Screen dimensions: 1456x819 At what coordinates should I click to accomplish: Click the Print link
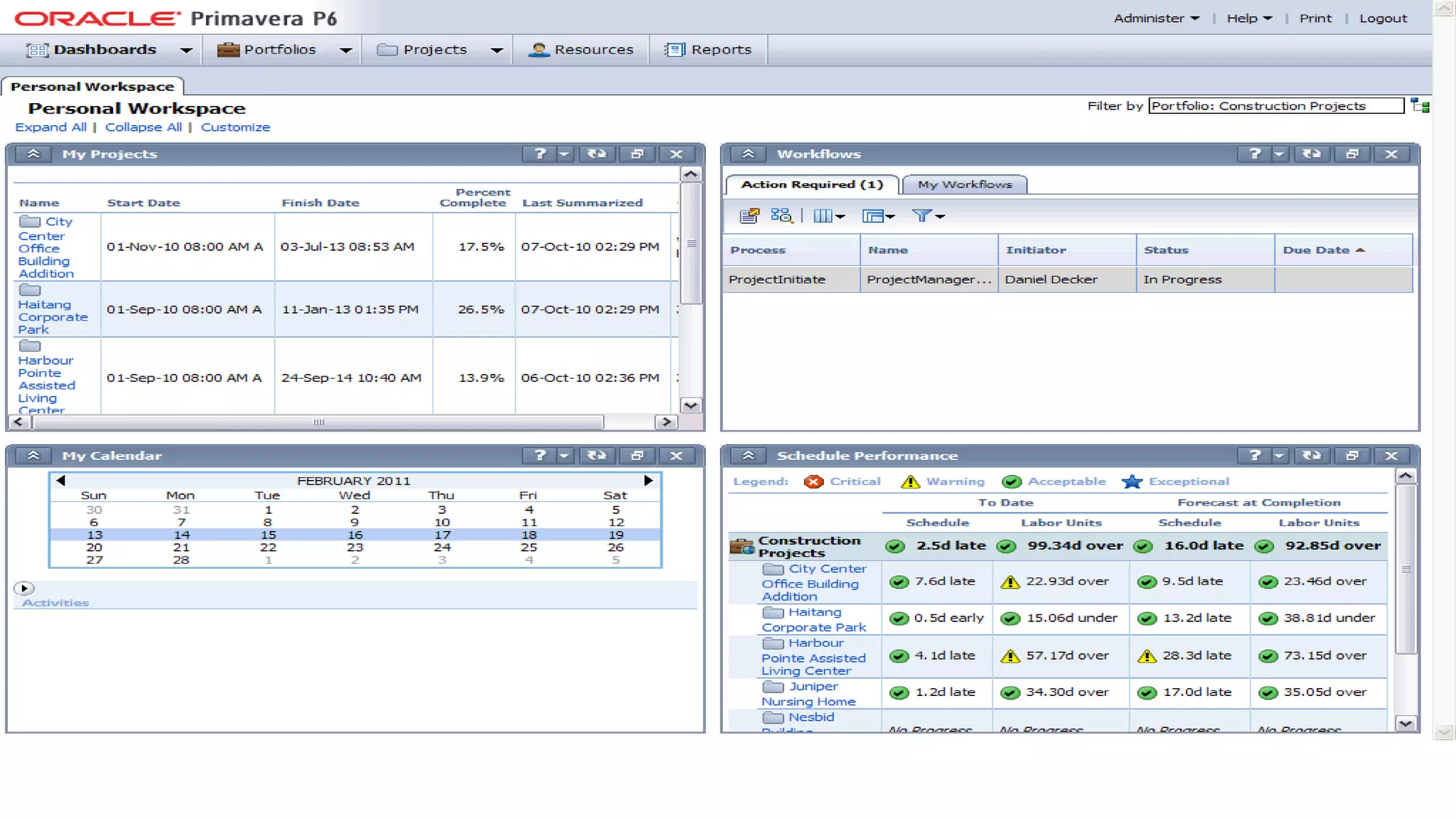coord(1315,18)
